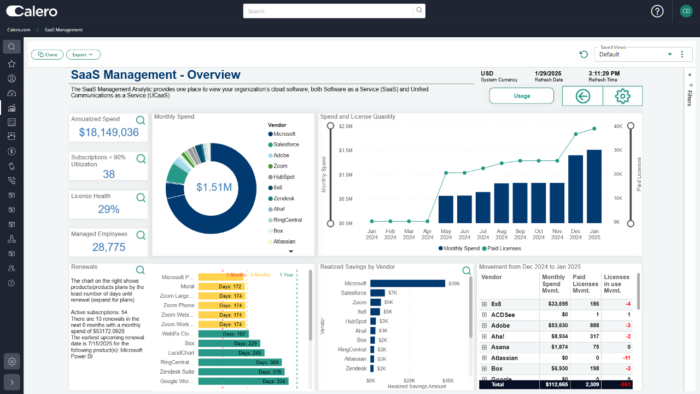Click the Realized Savings chart scrollbar
Image resolution: width=700 pixels, height=394 pixels.
tap(470, 307)
